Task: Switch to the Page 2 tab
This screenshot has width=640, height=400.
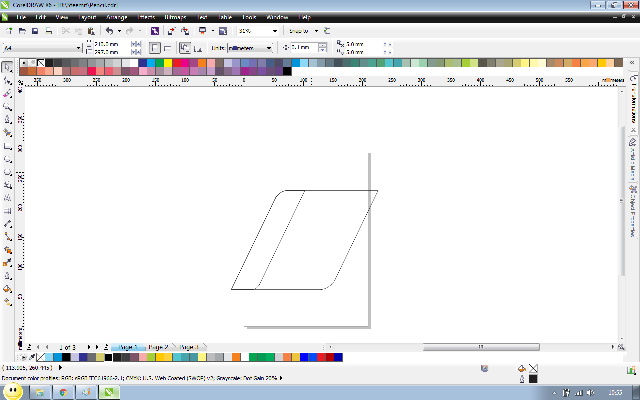Action: pyautogui.click(x=158, y=347)
